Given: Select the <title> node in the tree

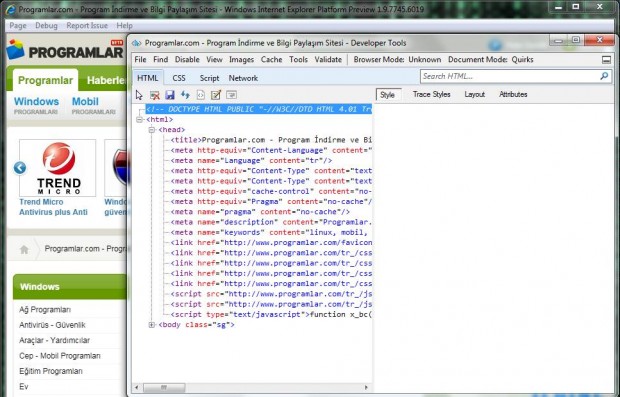Looking at the screenshot, I should (x=271, y=140).
